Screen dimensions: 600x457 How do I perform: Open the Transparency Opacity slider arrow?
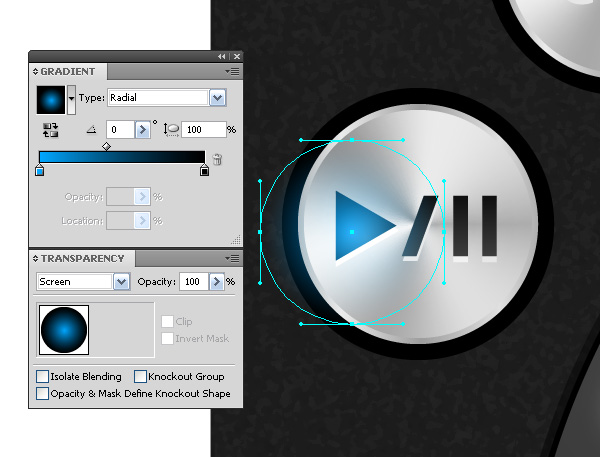[x=217, y=282]
